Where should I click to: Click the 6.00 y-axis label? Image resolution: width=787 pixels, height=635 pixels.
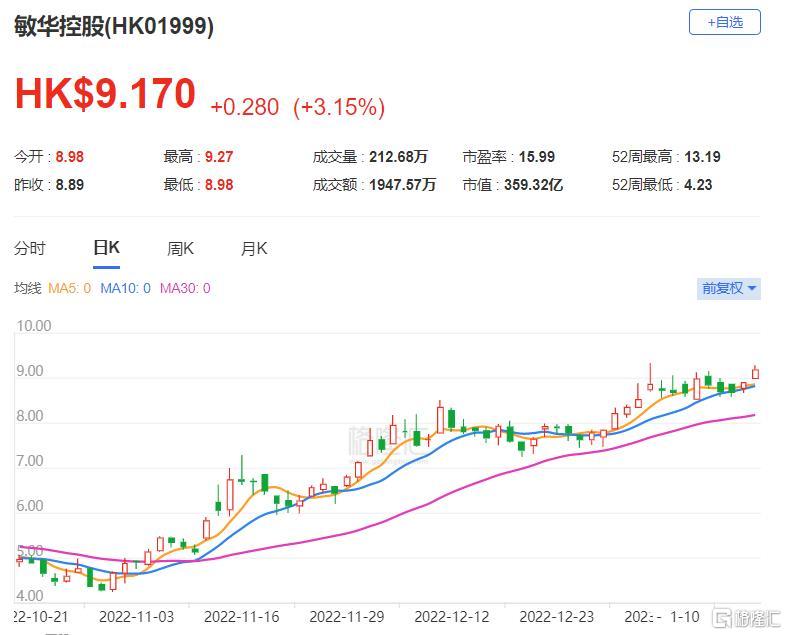pos(30,506)
